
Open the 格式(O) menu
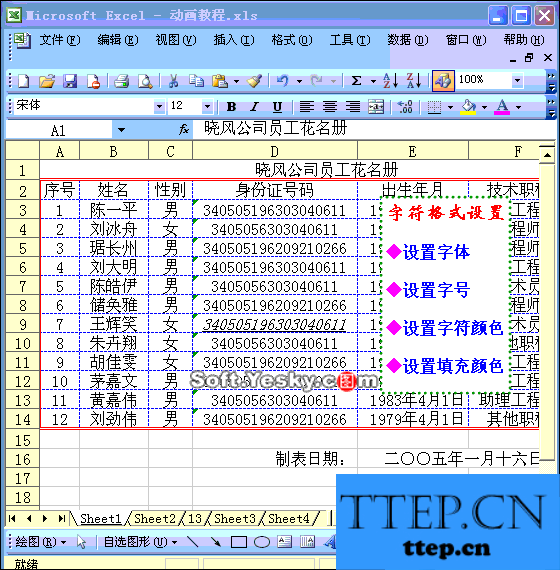coord(291,40)
